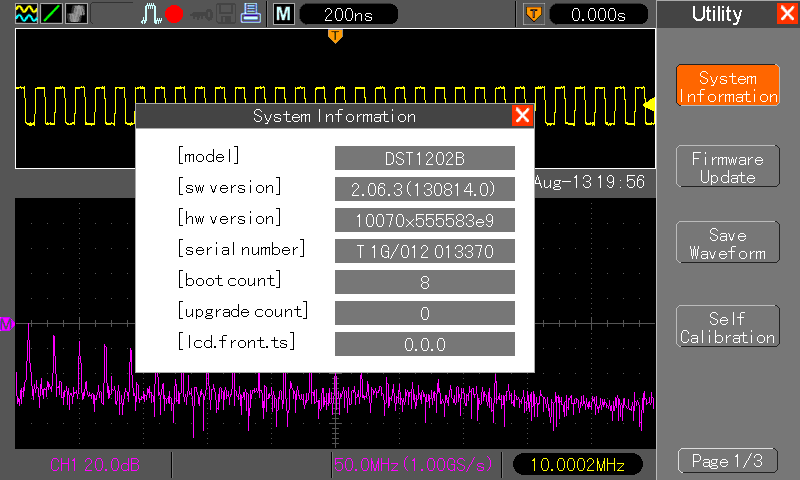Click the [sw version] label
The width and height of the screenshot is (800, 480).
(229, 187)
